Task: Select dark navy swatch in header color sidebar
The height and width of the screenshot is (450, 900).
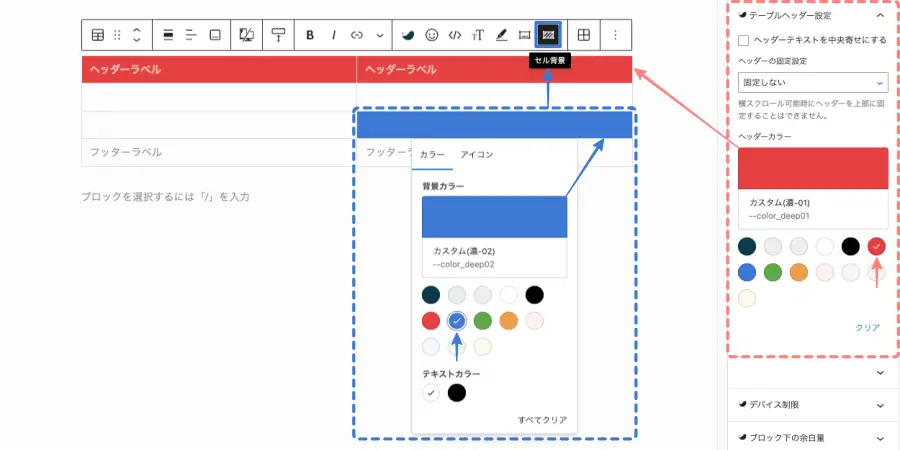Action: (x=747, y=246)
